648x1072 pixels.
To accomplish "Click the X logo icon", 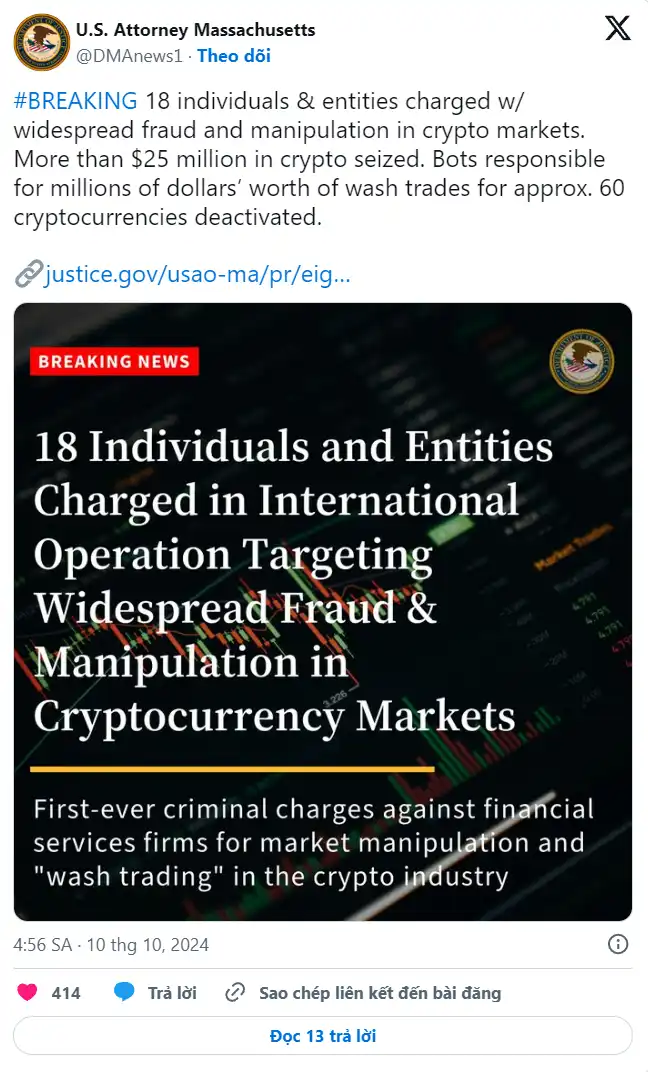I will [x=618, y=30].
